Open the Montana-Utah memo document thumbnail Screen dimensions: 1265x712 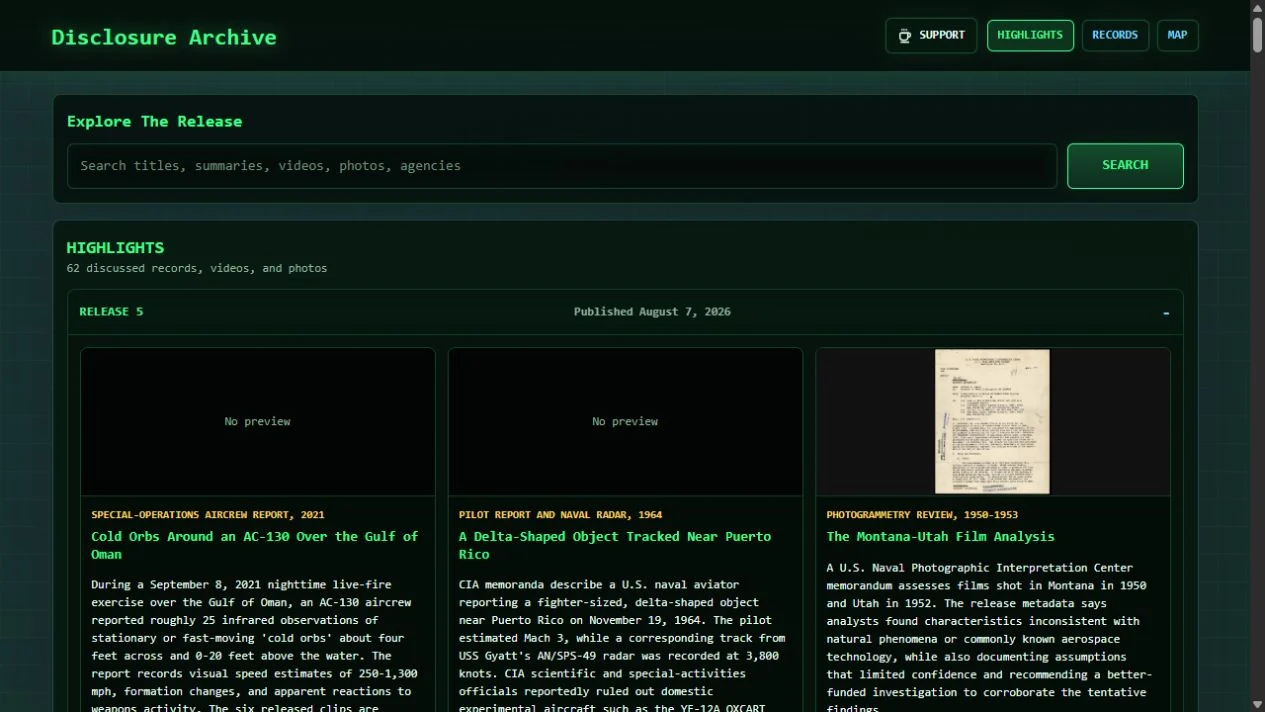coord(992,421)
